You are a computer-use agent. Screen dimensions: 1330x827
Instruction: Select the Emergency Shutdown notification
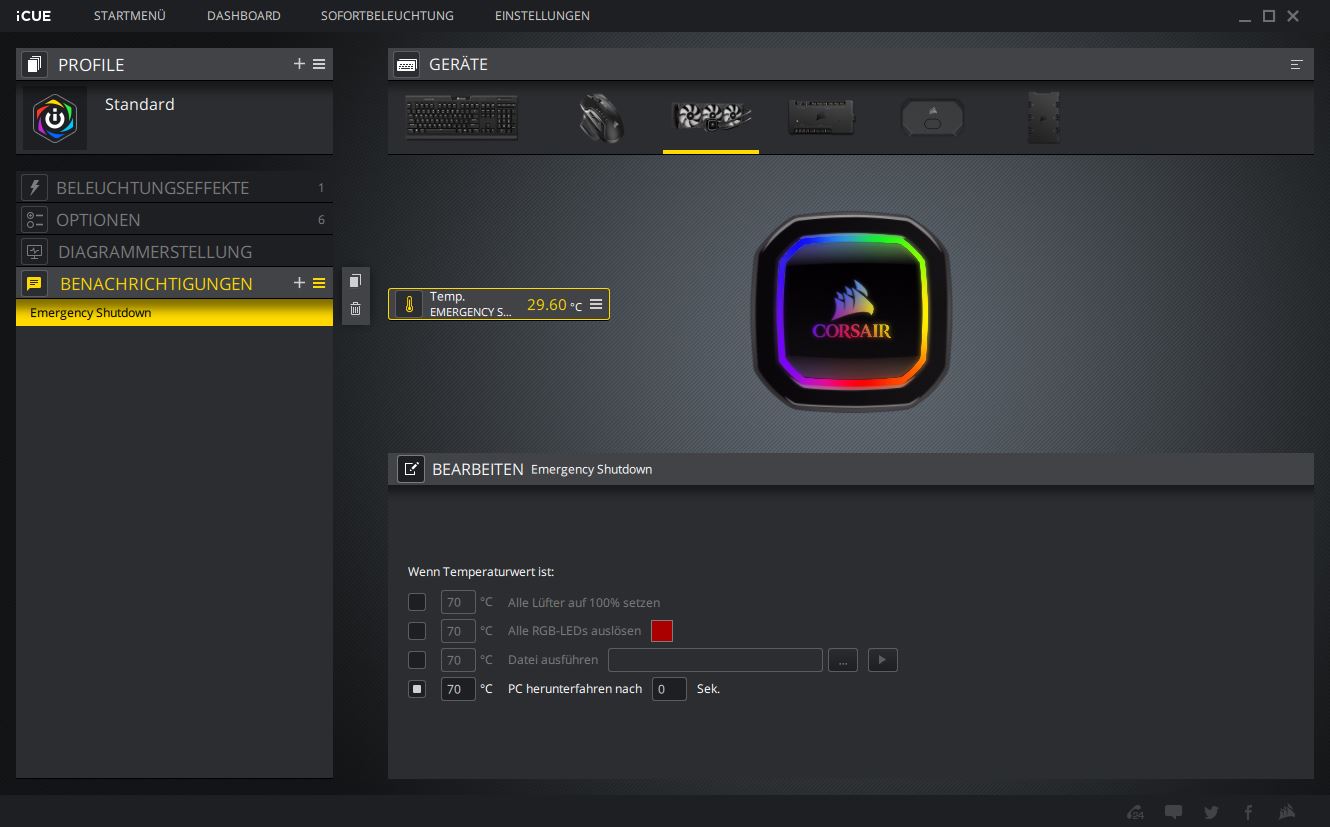click(x=174, y=313)
